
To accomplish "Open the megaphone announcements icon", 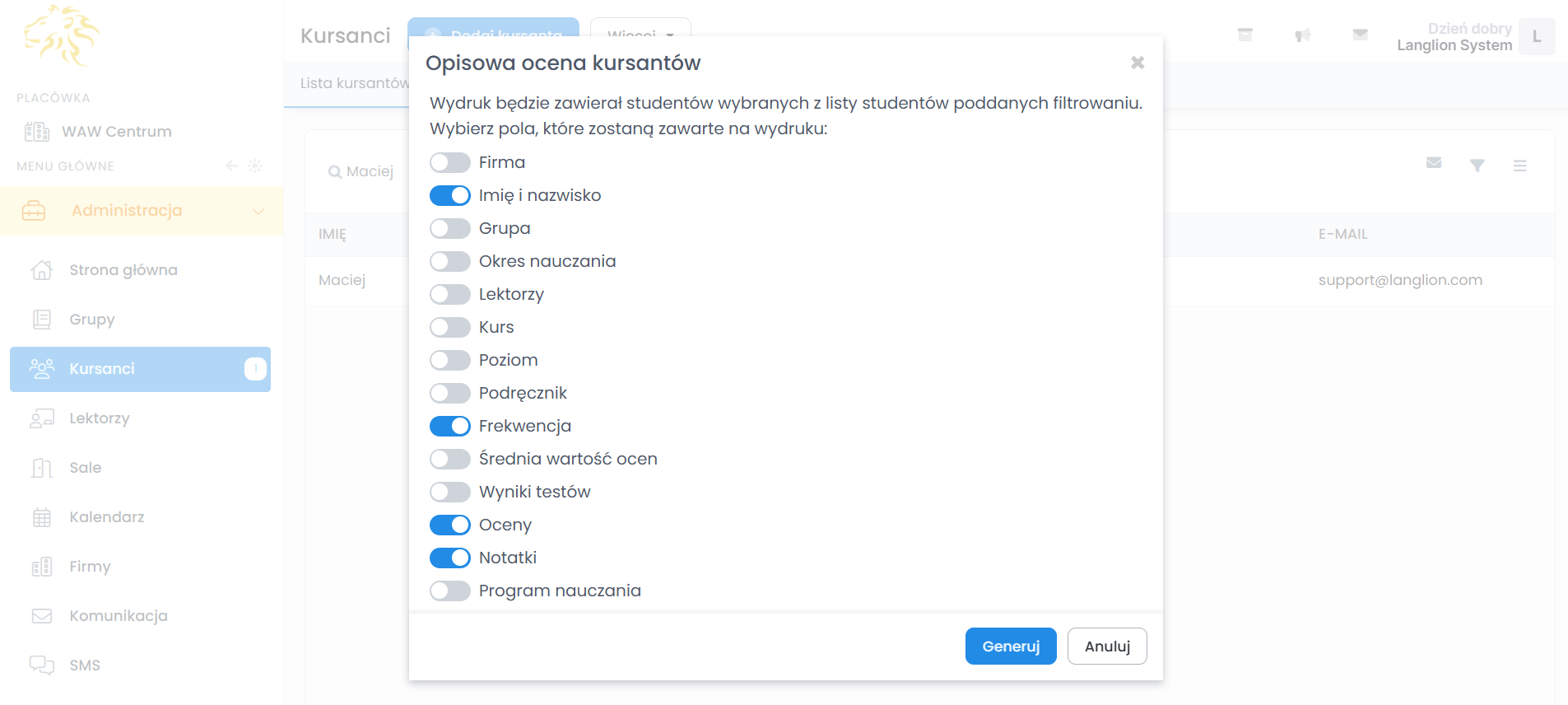I will [1303, 35].
